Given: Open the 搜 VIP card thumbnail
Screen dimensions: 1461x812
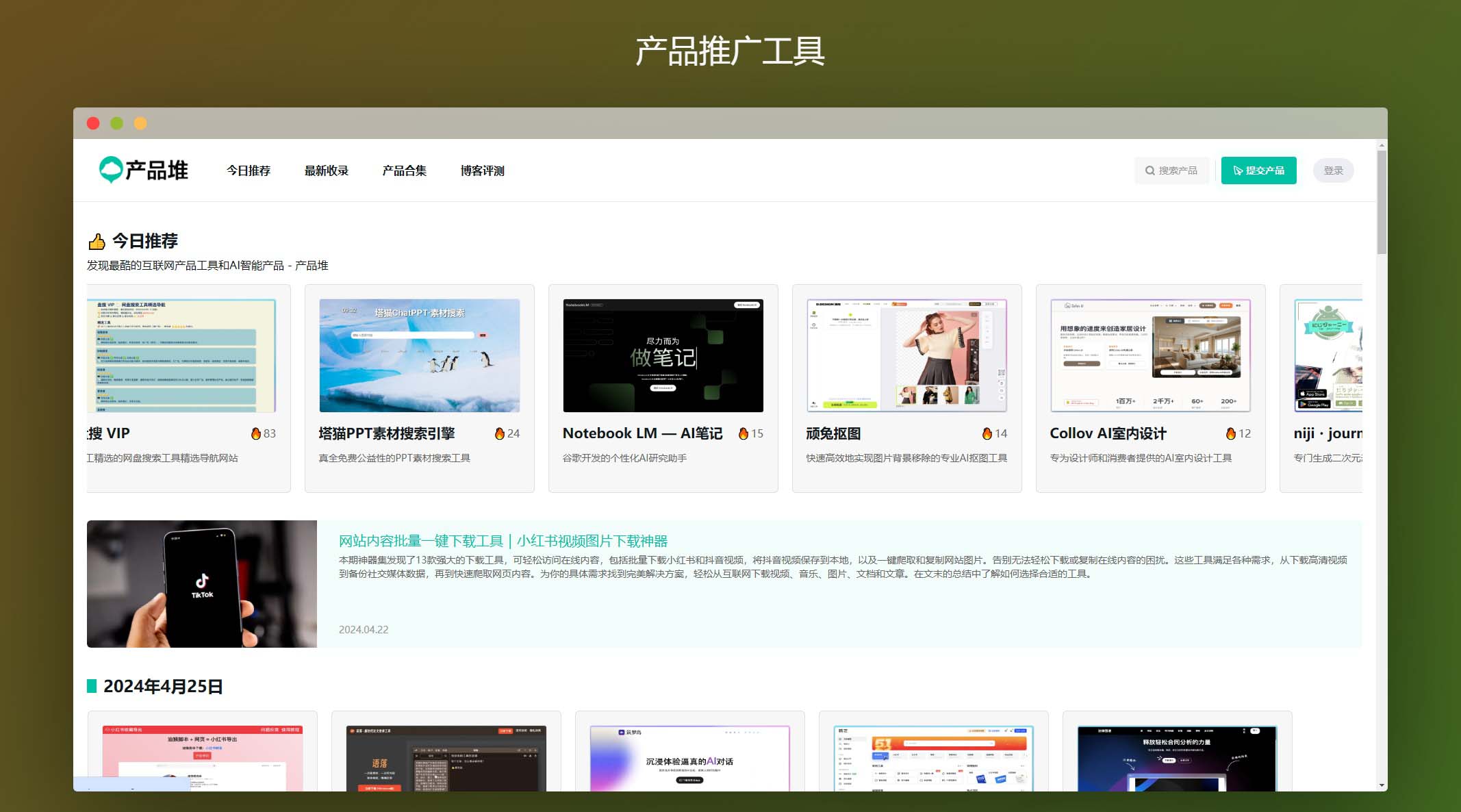Looking at the screenshot, I should point(181,355).
